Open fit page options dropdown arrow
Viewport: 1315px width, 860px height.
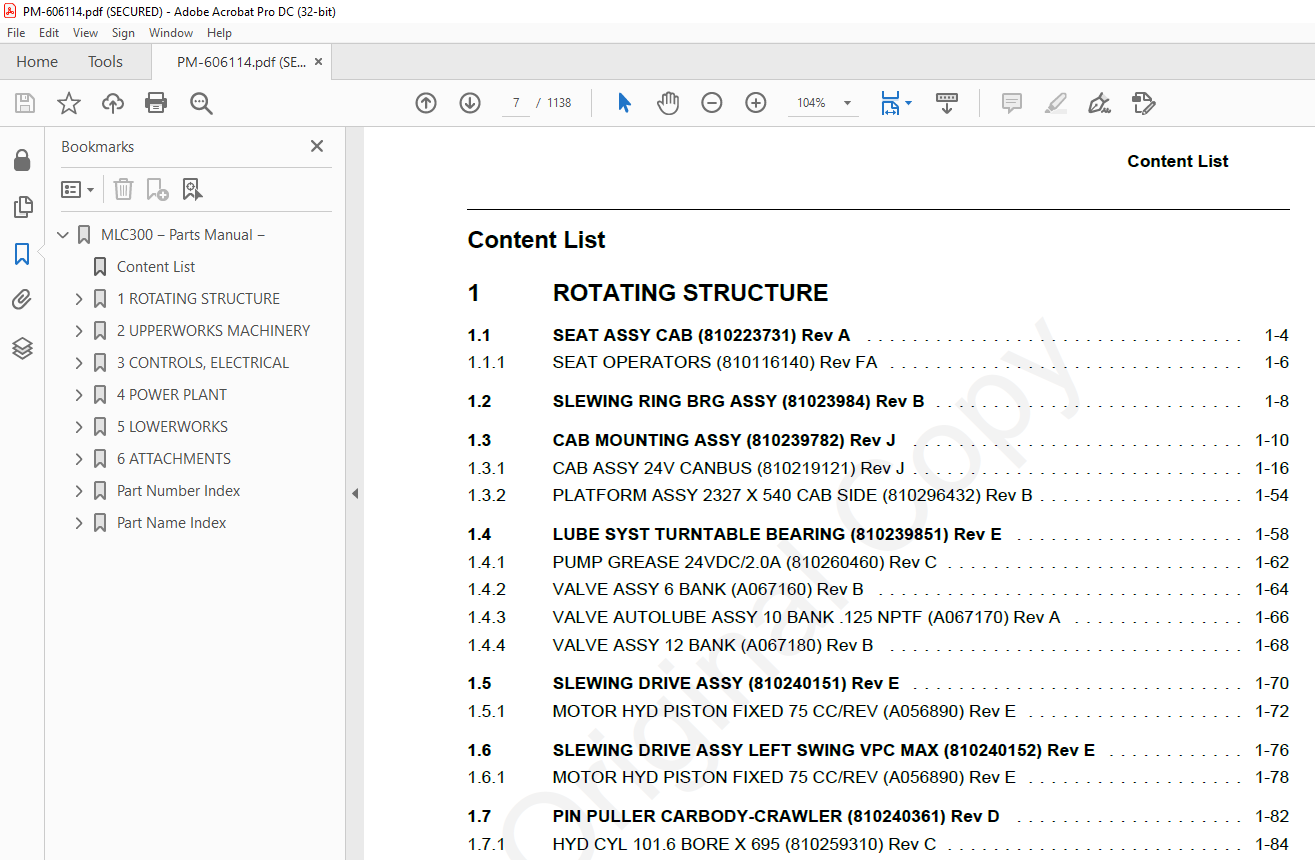tap(908, 102)
